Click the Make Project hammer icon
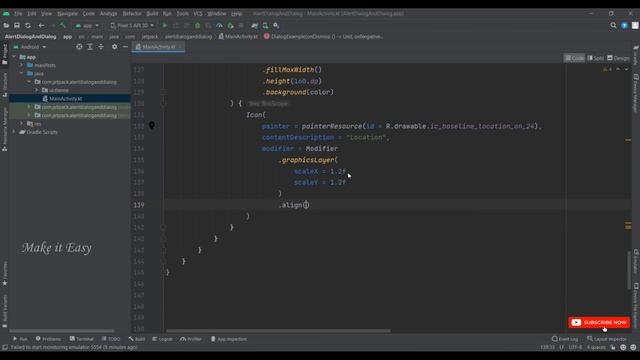This screenshot has height=360, width=640. pyautogui.click(x=63, y=25)
